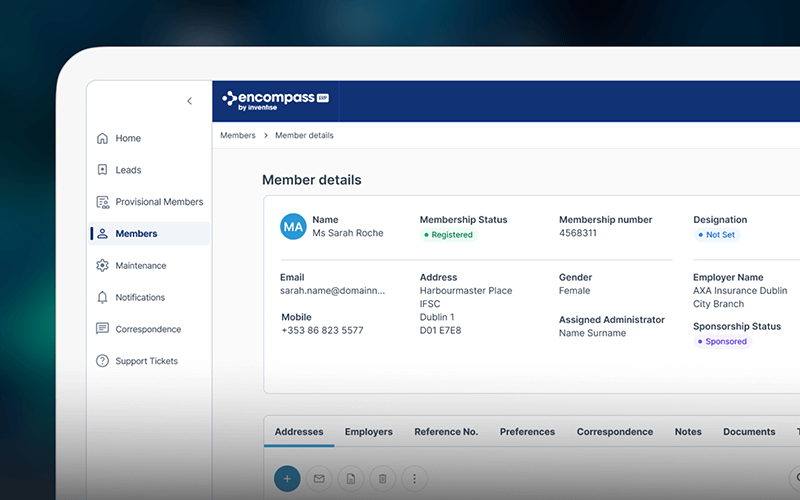Screen dimensions: 800x500
Task: Click the Members breadcrumb link
Action: 238,135
